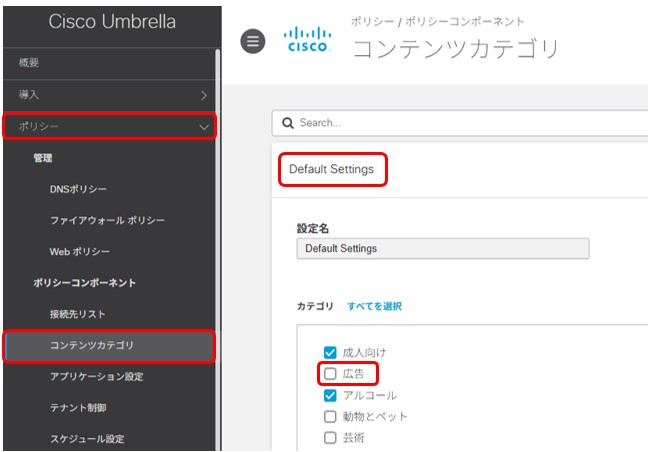
Task: Toggle the hamburger menu icon
Action: tap(252, 41)
